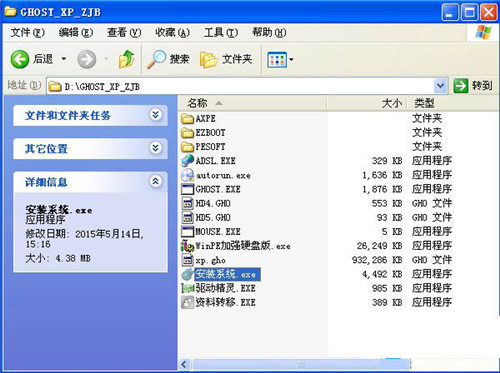Open the address bar dropdown arrow

[440, 86]
